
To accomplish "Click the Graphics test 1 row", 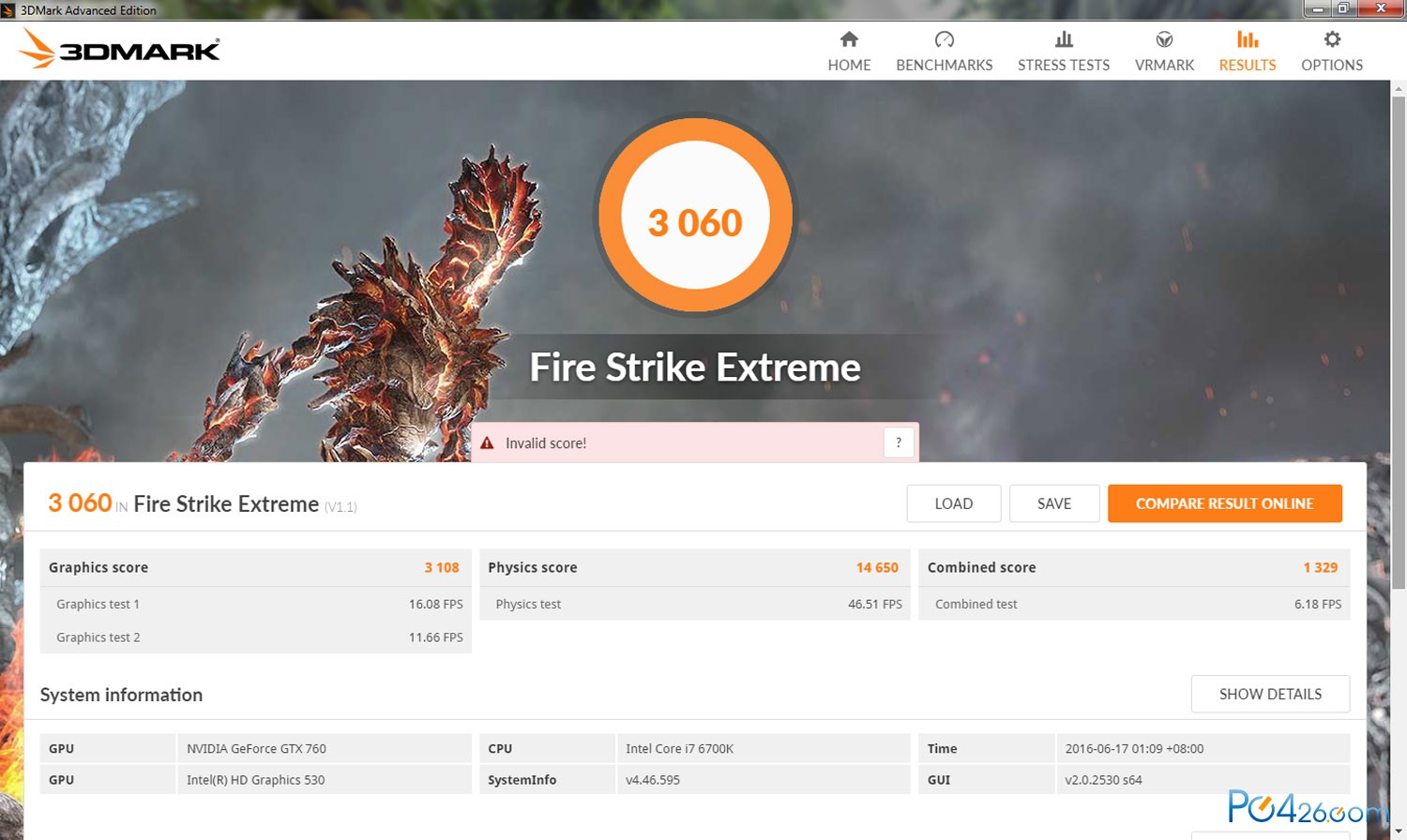I will [256, 604].
